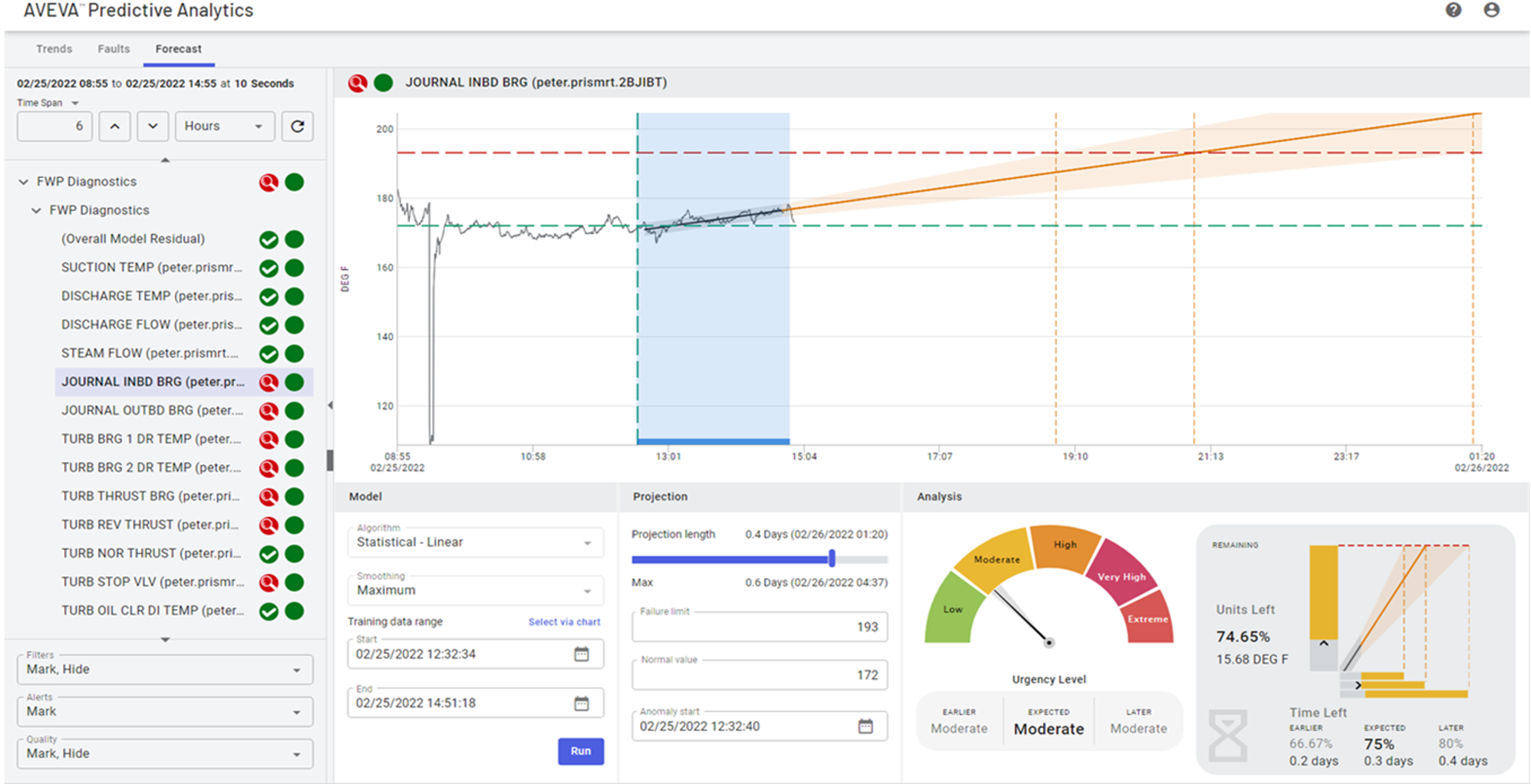
Task: Click the green status circle beside chart title
Action: point(381,82)
